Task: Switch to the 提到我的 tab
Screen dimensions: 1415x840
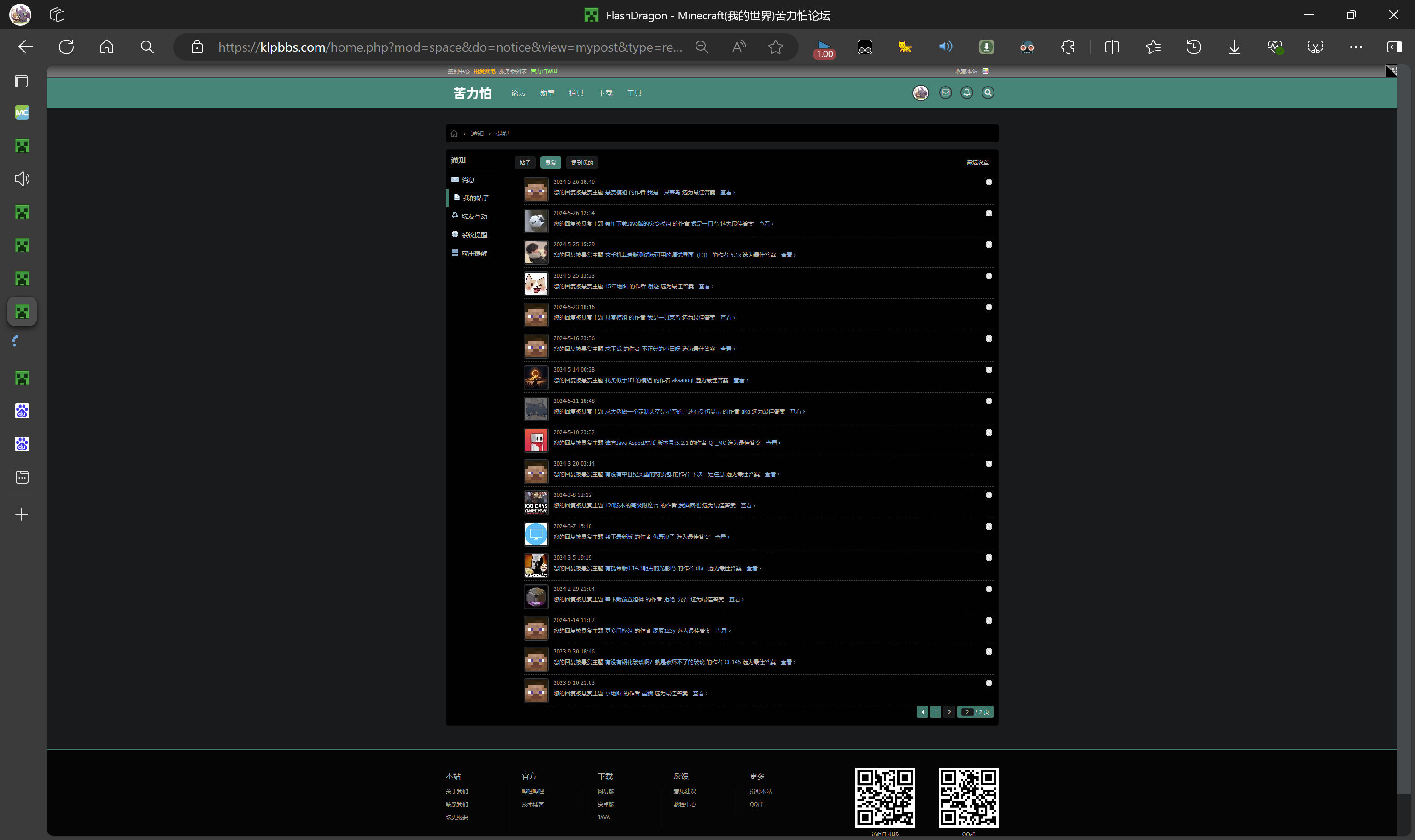Action: (x=582, y=163)
